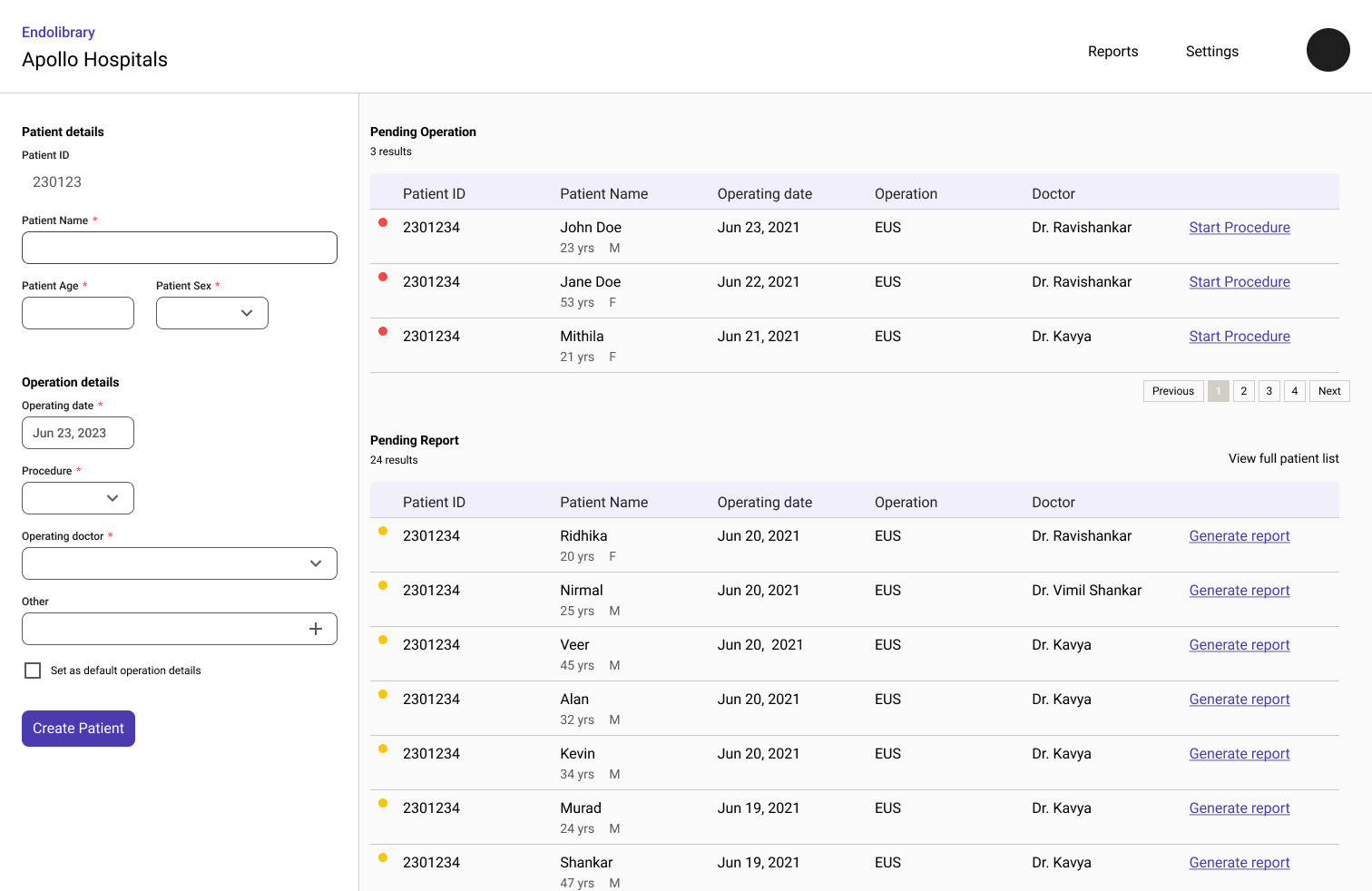Generate report for Ridhika
Viewport: 1372px width, 891px height.
pyautogui.click(x=1240, y=536)
